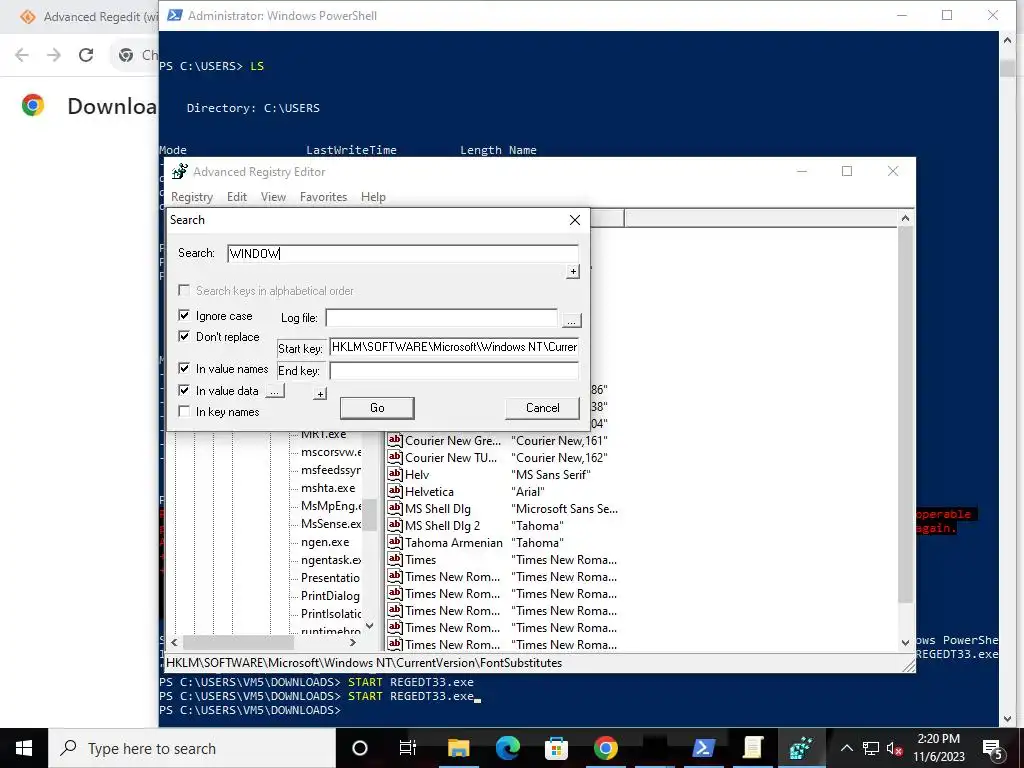Screen dimensions: 1024x768
Task: Uncheck In value data
Action: point(184,391)
